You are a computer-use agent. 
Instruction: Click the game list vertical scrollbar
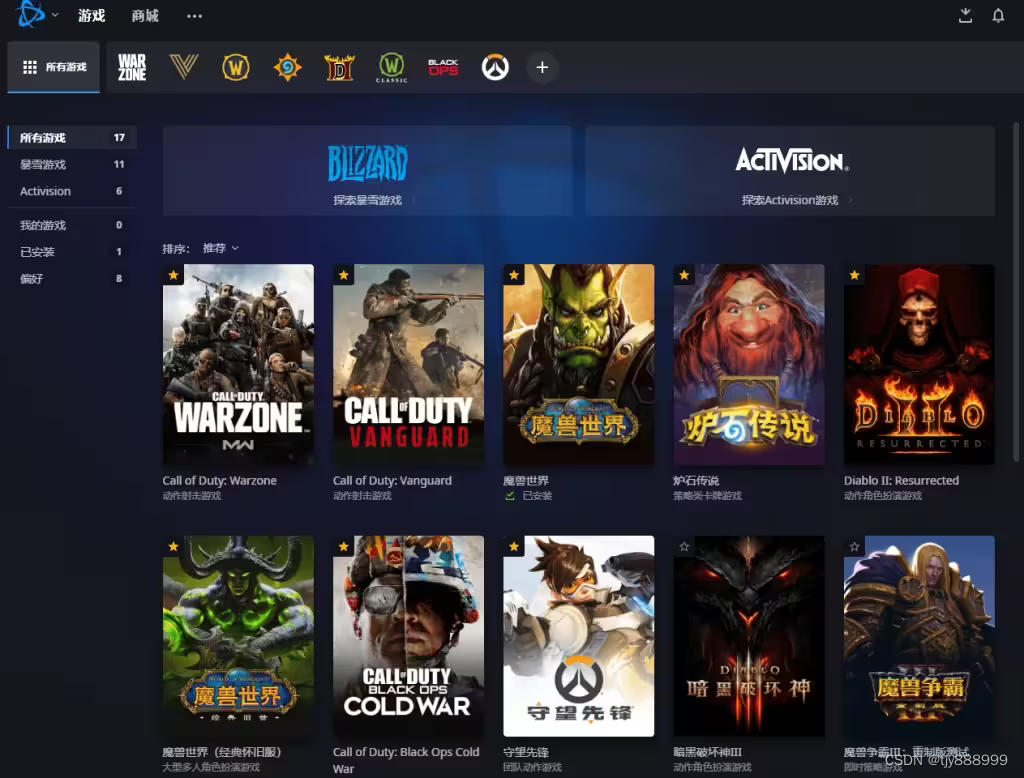1016,291
